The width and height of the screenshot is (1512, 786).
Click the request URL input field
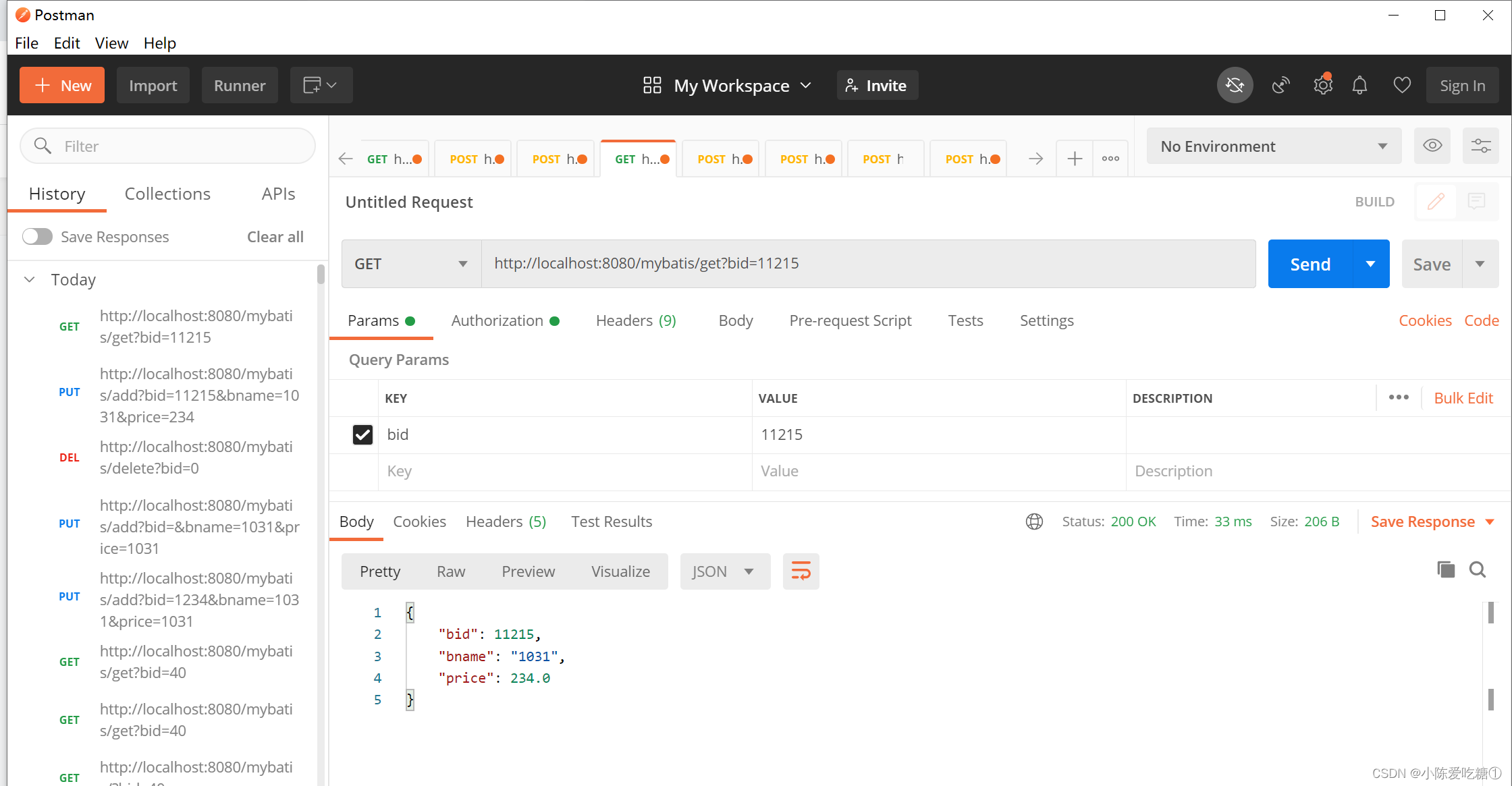click(x=867, y=264)
